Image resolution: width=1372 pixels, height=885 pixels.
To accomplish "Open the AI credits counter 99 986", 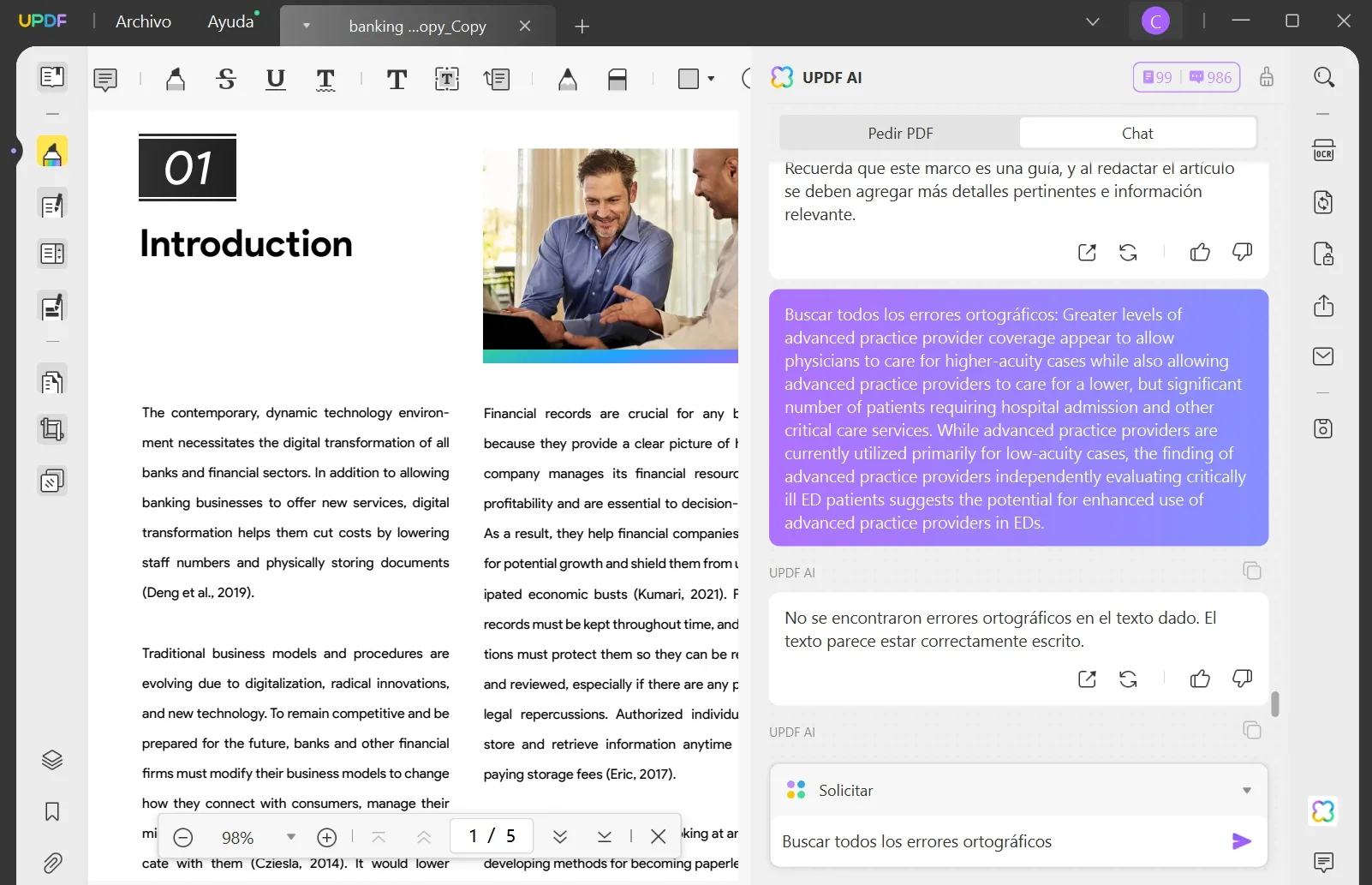I will pyautogui.click(x=1186, y=77).
